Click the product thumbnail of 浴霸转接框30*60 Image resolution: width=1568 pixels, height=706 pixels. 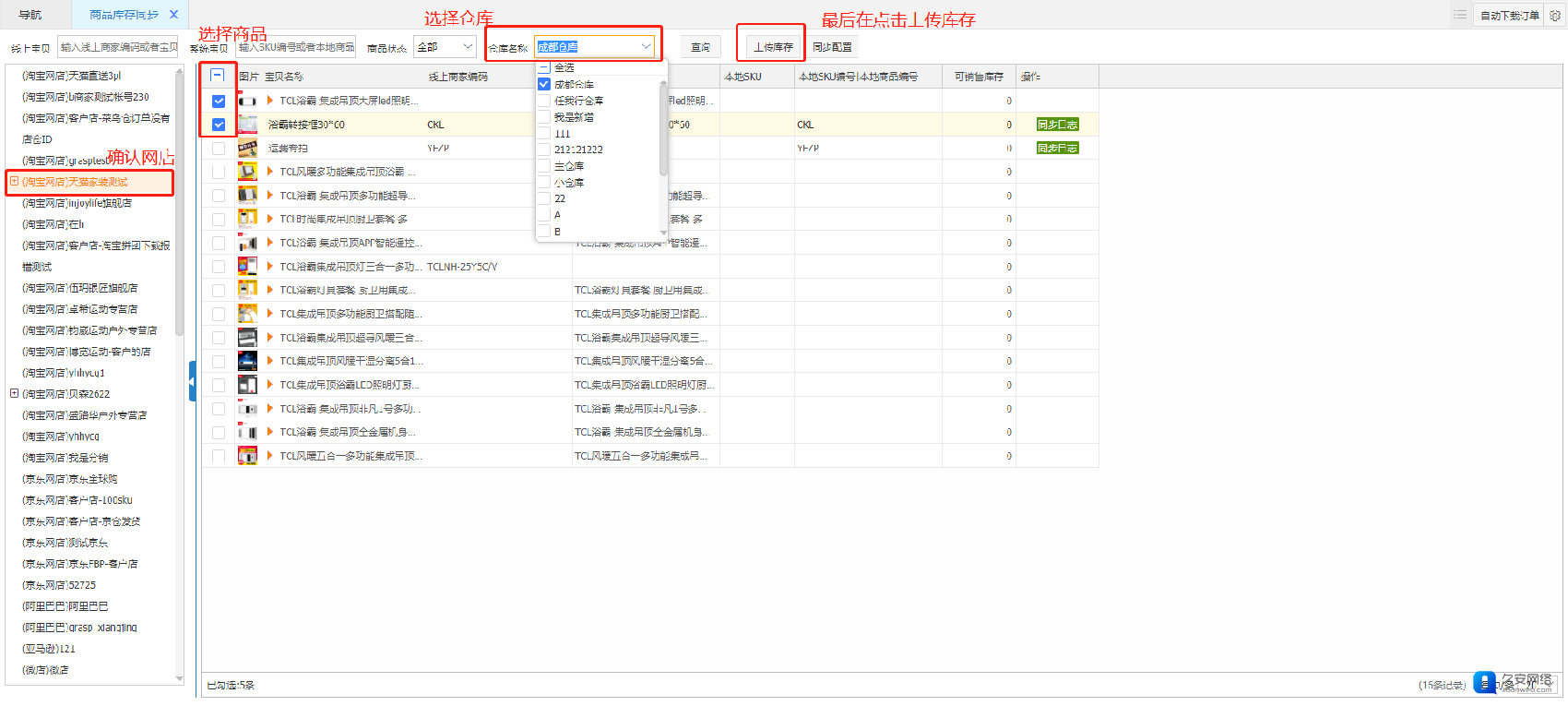247,125
